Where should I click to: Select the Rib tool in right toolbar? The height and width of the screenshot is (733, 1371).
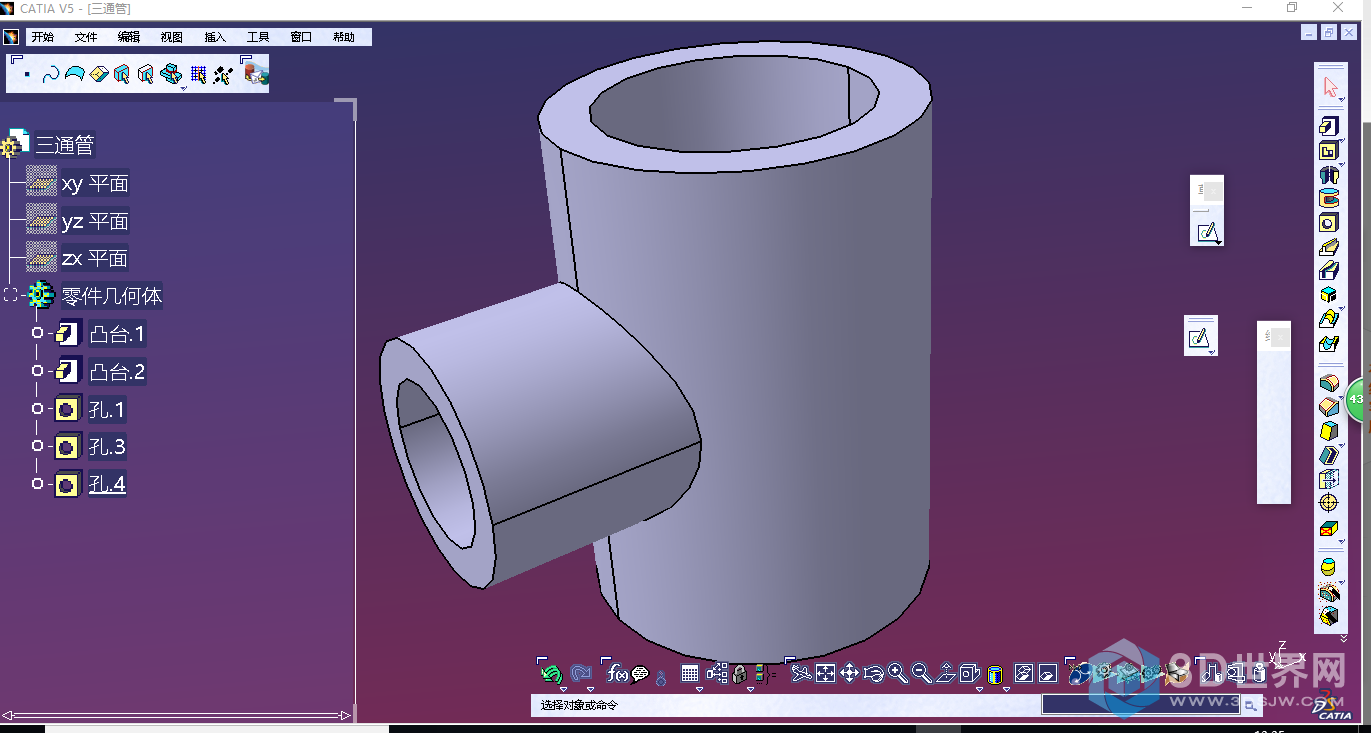click(1328, 247)
